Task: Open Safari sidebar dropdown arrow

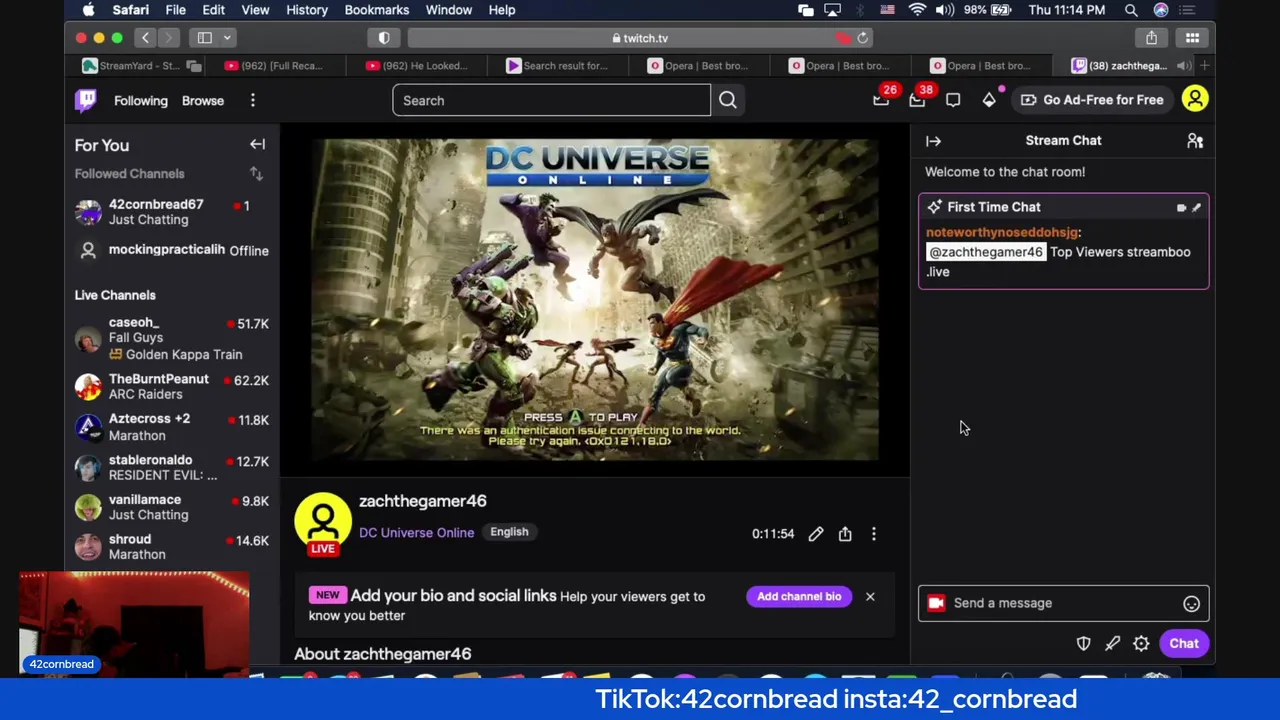Action: click(x=227, y=38)
